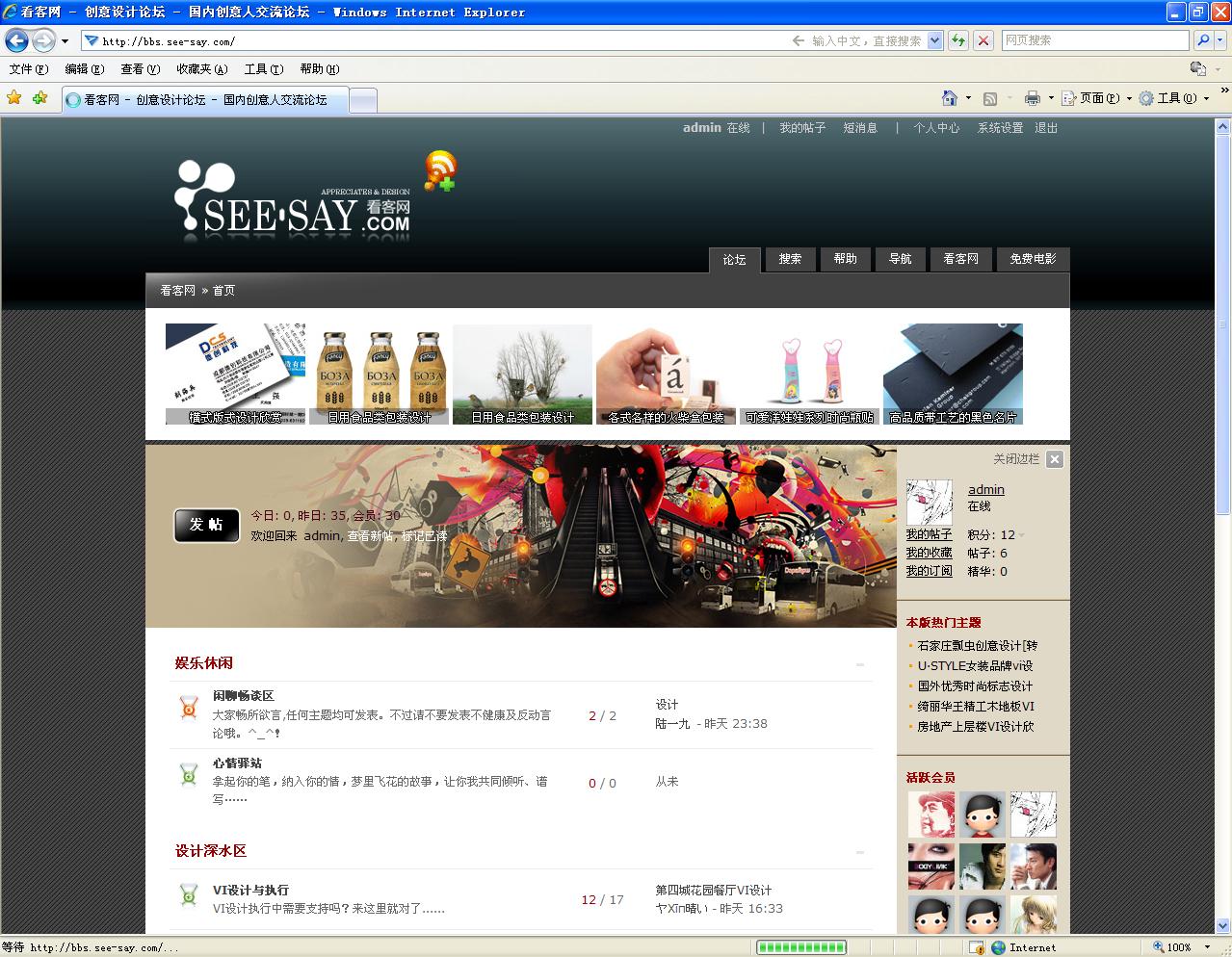This screenshot has width=1232, height=957.
Task: Open the 各式各样的火柴盒包装 thumbnail
Action: click(x=666, y=374)
